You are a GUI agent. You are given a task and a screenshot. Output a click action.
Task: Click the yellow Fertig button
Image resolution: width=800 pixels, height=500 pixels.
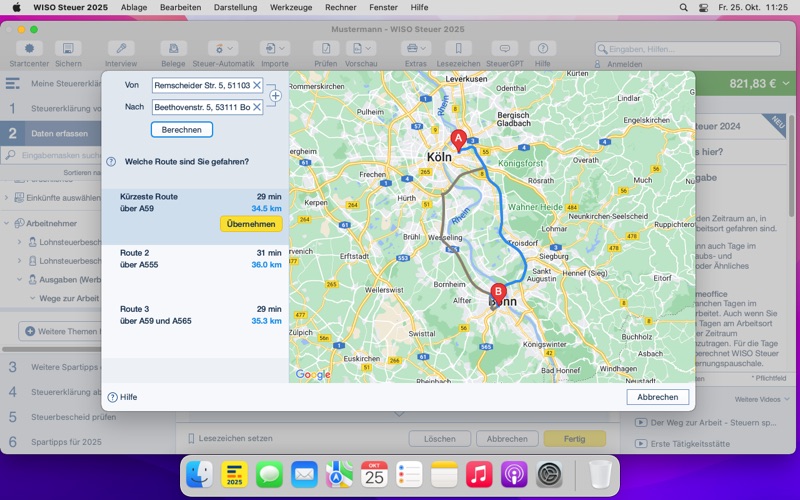tap(574, 439)
